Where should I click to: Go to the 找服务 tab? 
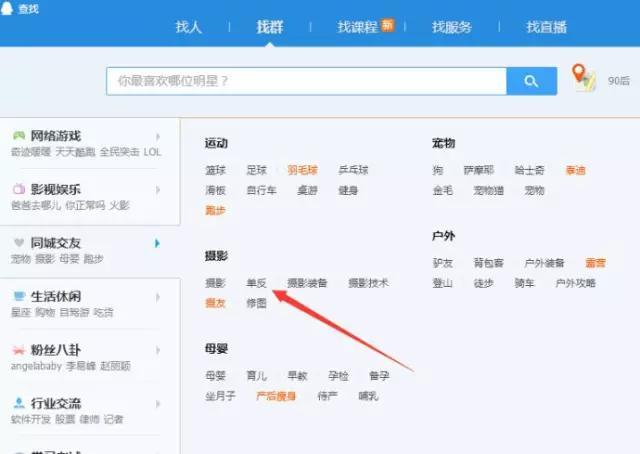pyautogui.click(x=452, y=27)
